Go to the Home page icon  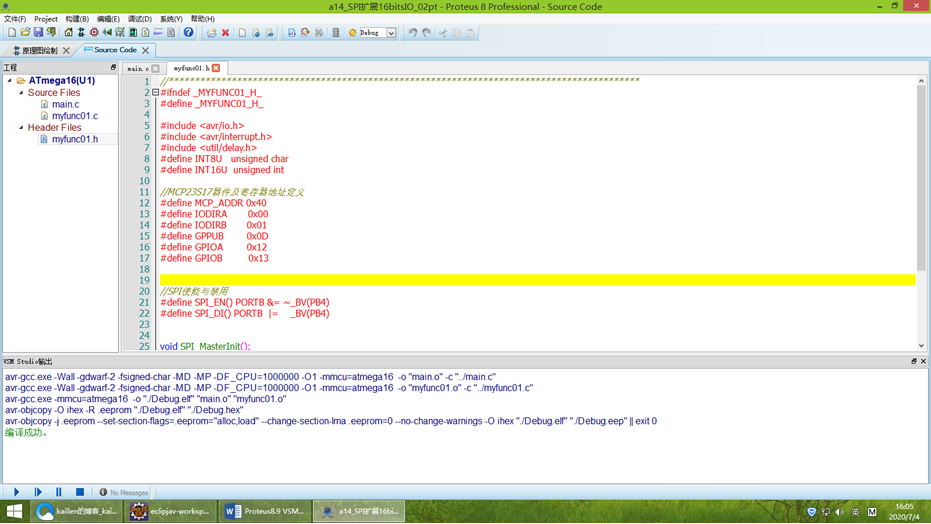[x=68, y=33]
